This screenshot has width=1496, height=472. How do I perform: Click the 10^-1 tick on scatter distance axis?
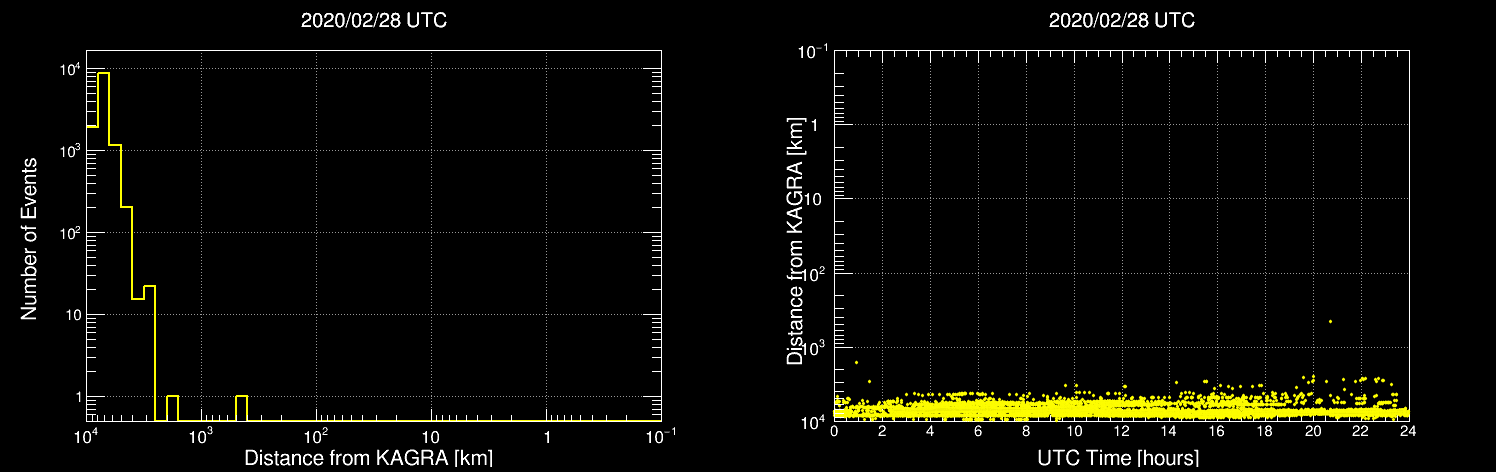(814, 50)
